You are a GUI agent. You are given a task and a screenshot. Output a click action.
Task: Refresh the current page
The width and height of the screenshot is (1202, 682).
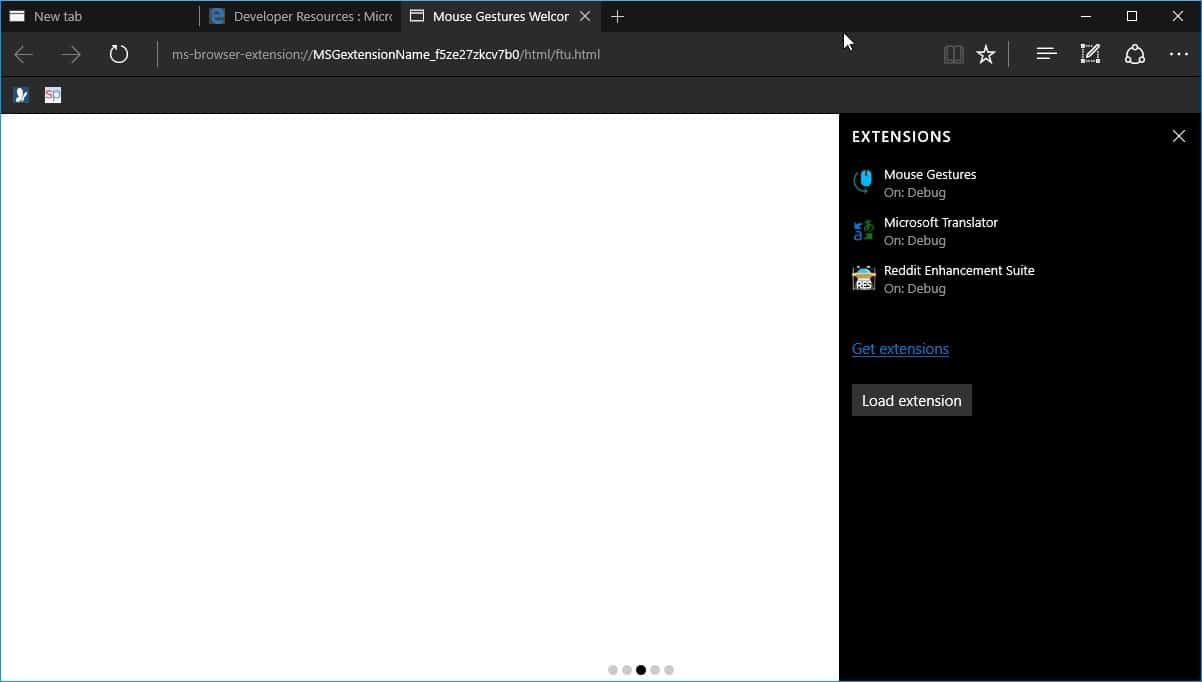(119, 54)
